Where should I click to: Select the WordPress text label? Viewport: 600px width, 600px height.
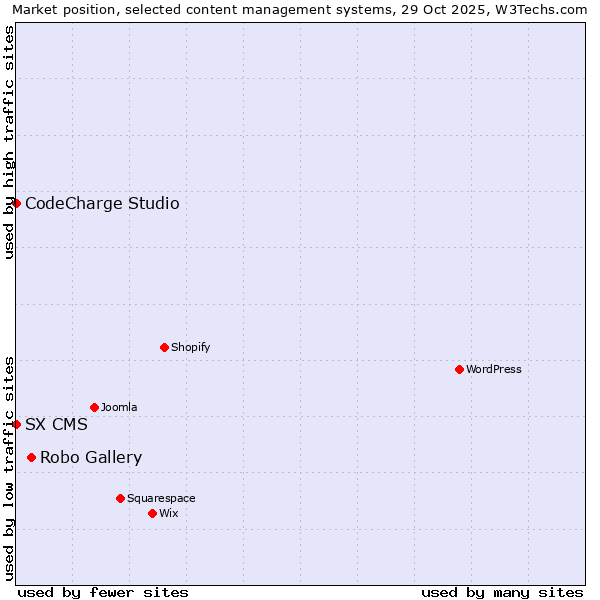493,370
